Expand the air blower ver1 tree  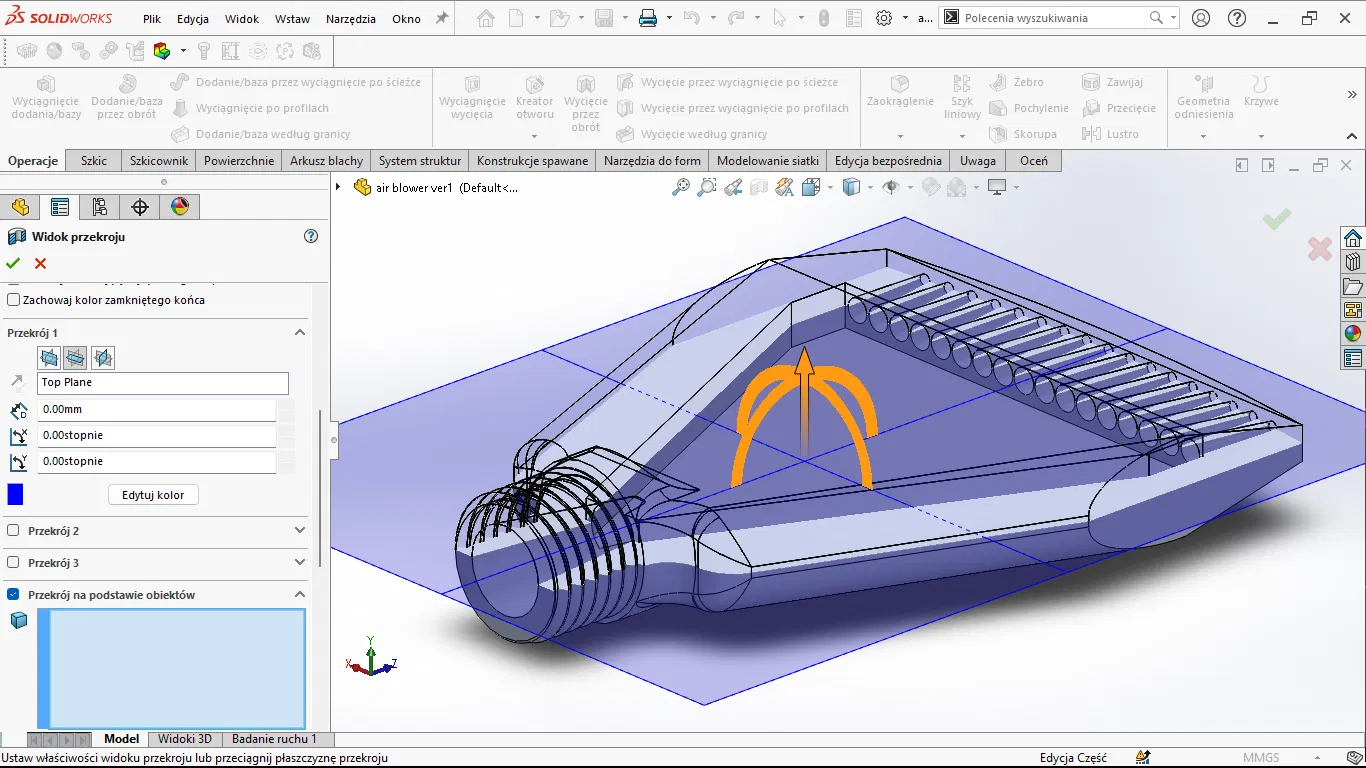[338, 187]
